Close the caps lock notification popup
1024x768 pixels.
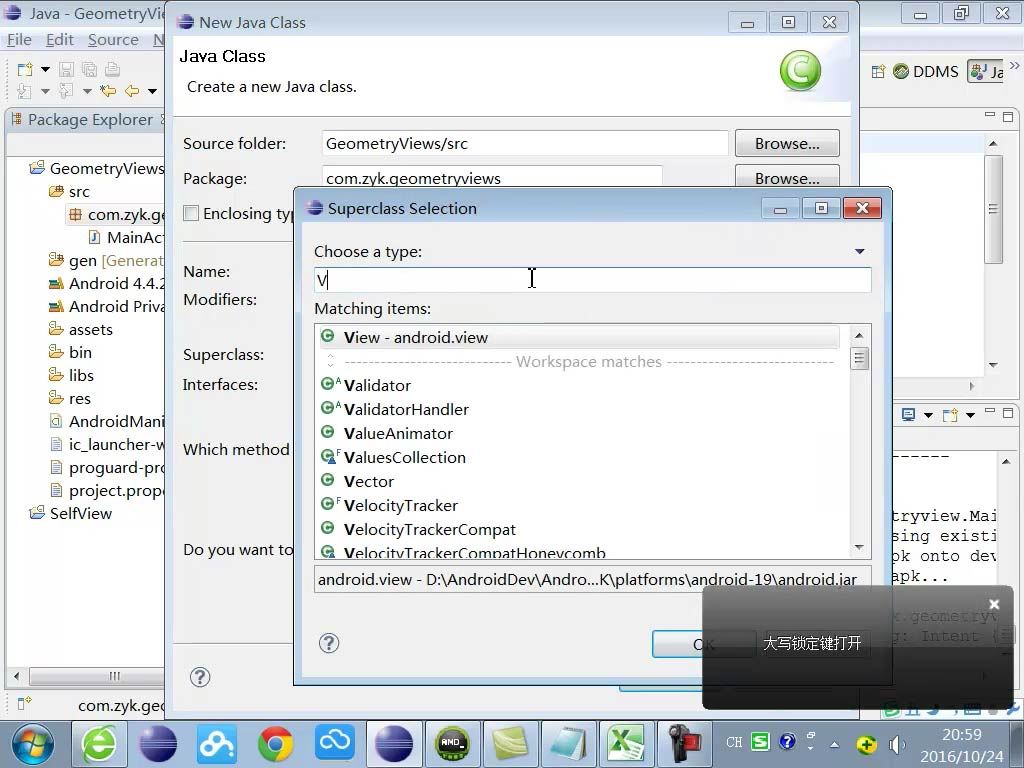coord(994,605)
